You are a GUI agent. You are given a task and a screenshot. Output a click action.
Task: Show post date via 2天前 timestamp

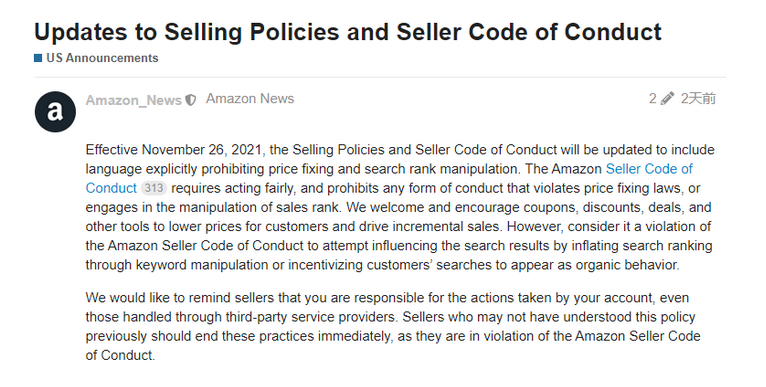[x=699, y=99]
